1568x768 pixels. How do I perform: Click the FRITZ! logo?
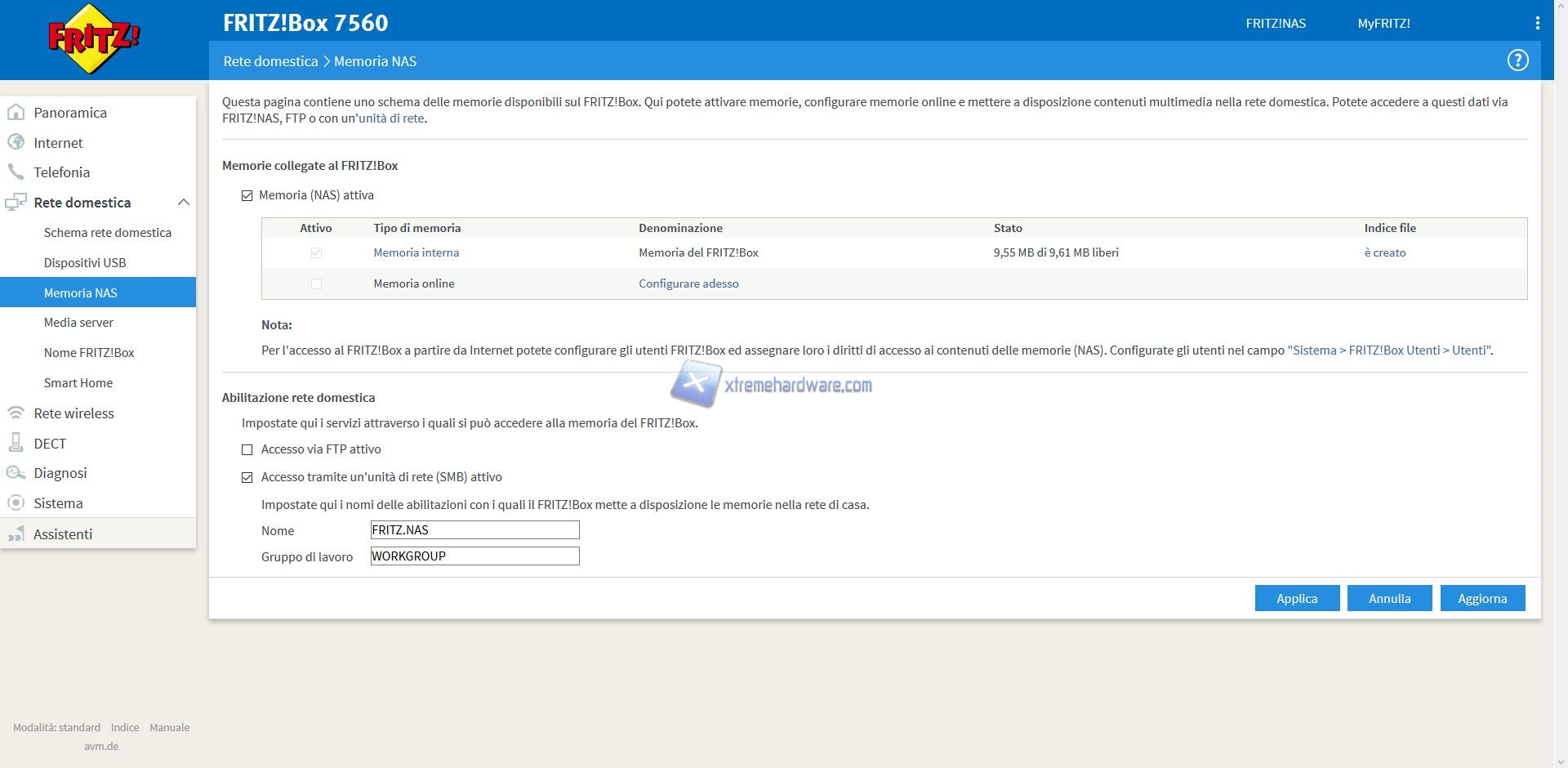(95, 38)
